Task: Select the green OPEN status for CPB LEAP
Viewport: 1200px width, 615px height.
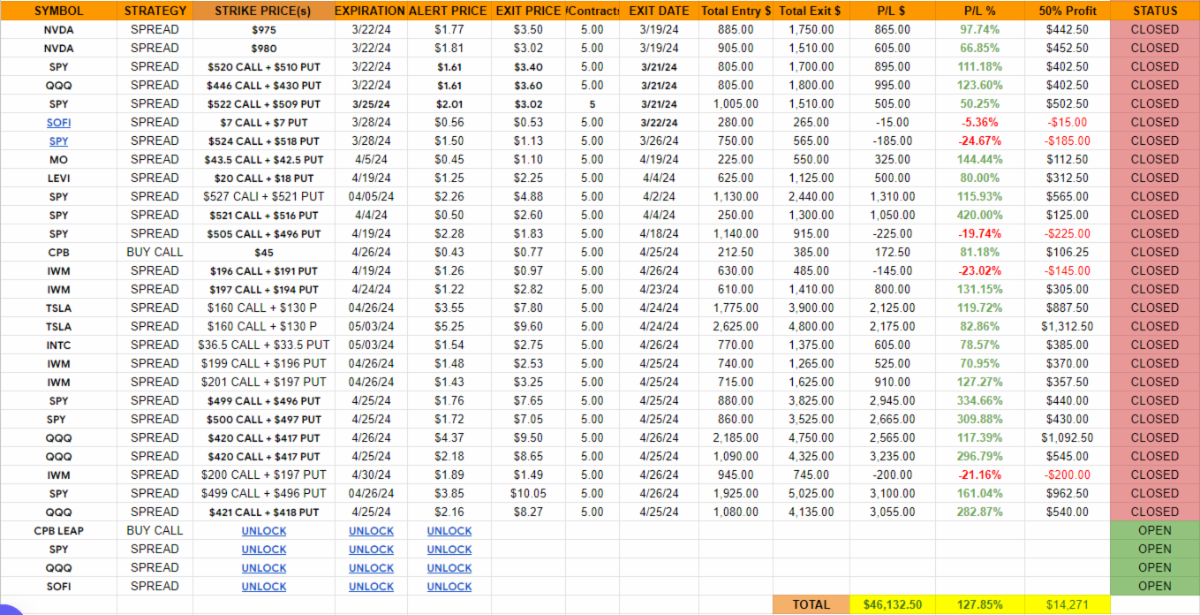Action: (x=1154, y=531)
